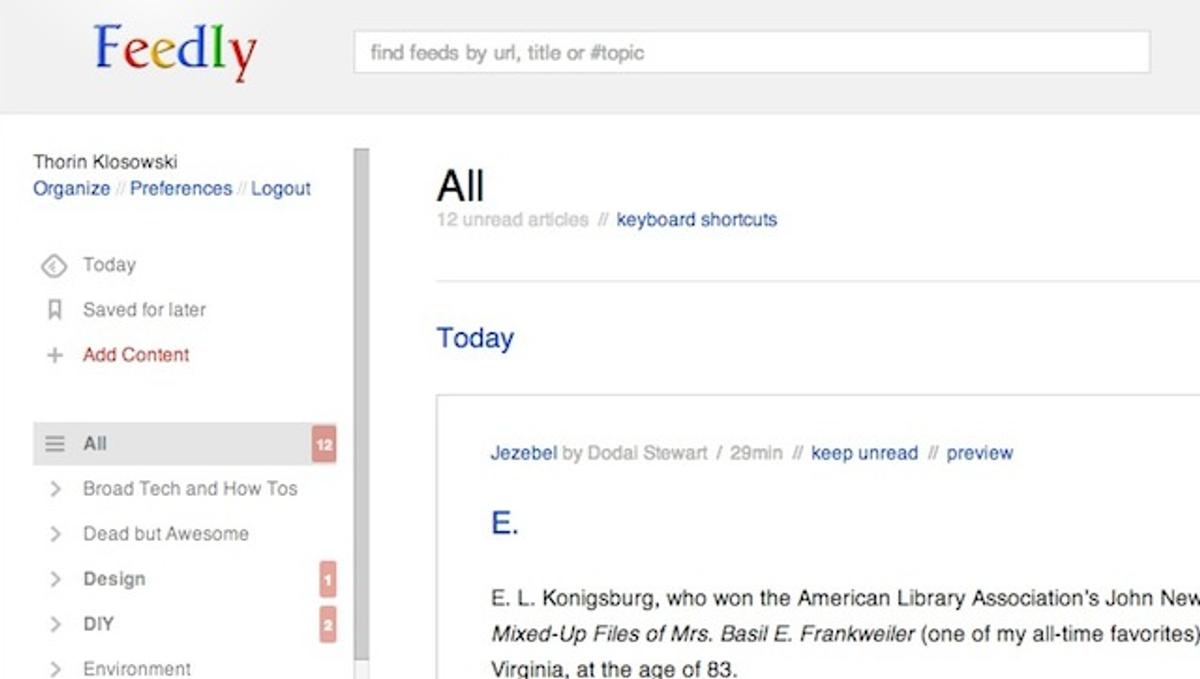Expand the DIY category chevron
This screenshot has width=1200, height=679.
(x=56, y=624)
